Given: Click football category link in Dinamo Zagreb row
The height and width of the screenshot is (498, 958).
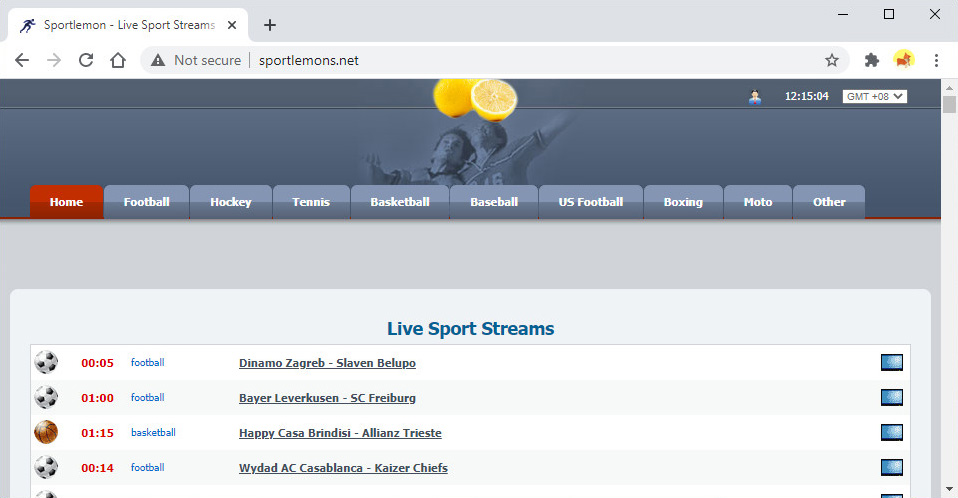Looking at the screenshot, I should (x=147, y=362).
